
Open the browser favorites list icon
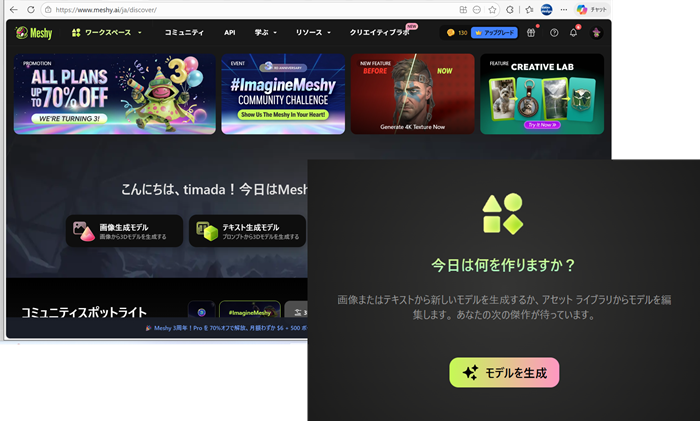coord(529,9)
